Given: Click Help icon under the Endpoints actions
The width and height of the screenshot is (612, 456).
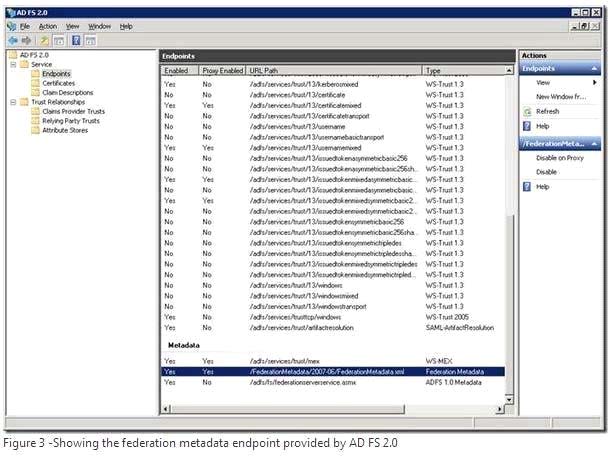Looking at the screenshot, I should pyautogui.click(x=527, y=126).
